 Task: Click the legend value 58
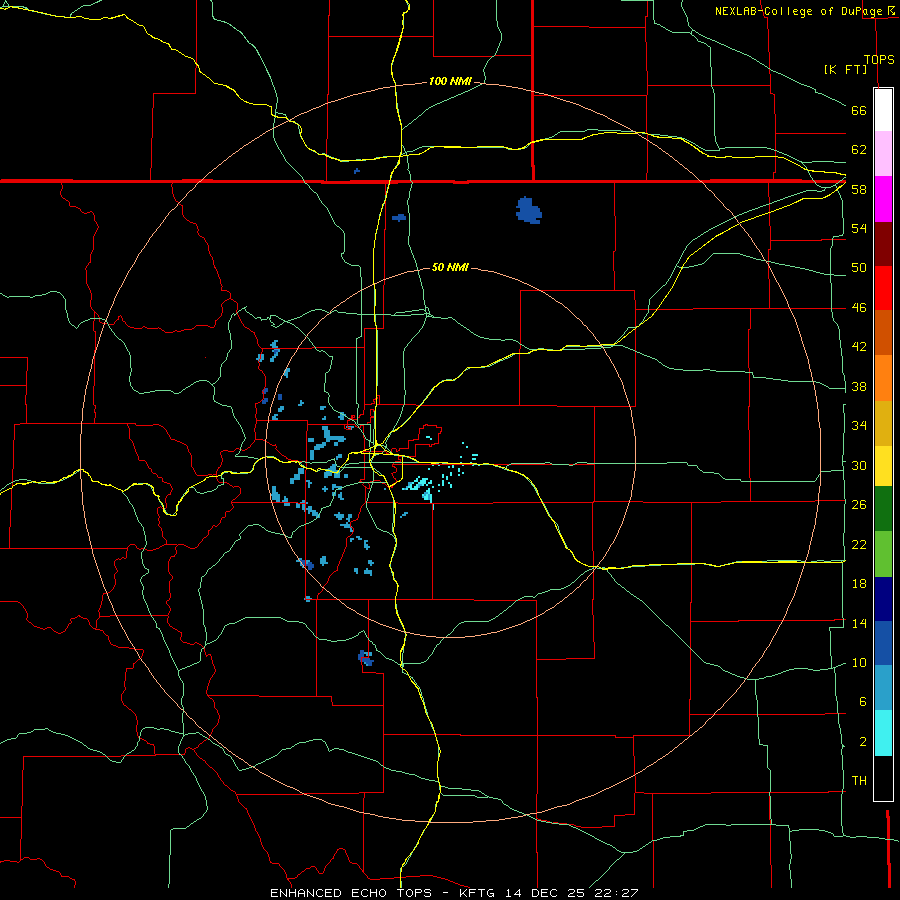(859, 189)
